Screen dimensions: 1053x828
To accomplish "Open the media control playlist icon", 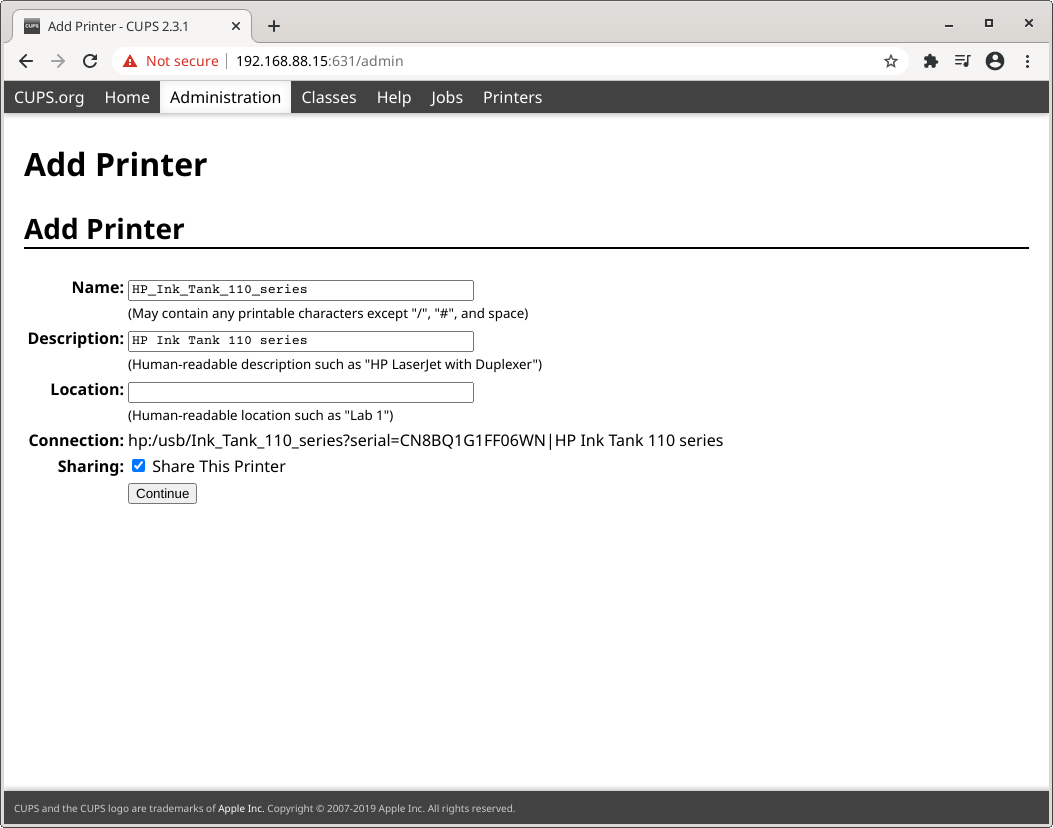I will pyautogui.click(x=962, y=61).
